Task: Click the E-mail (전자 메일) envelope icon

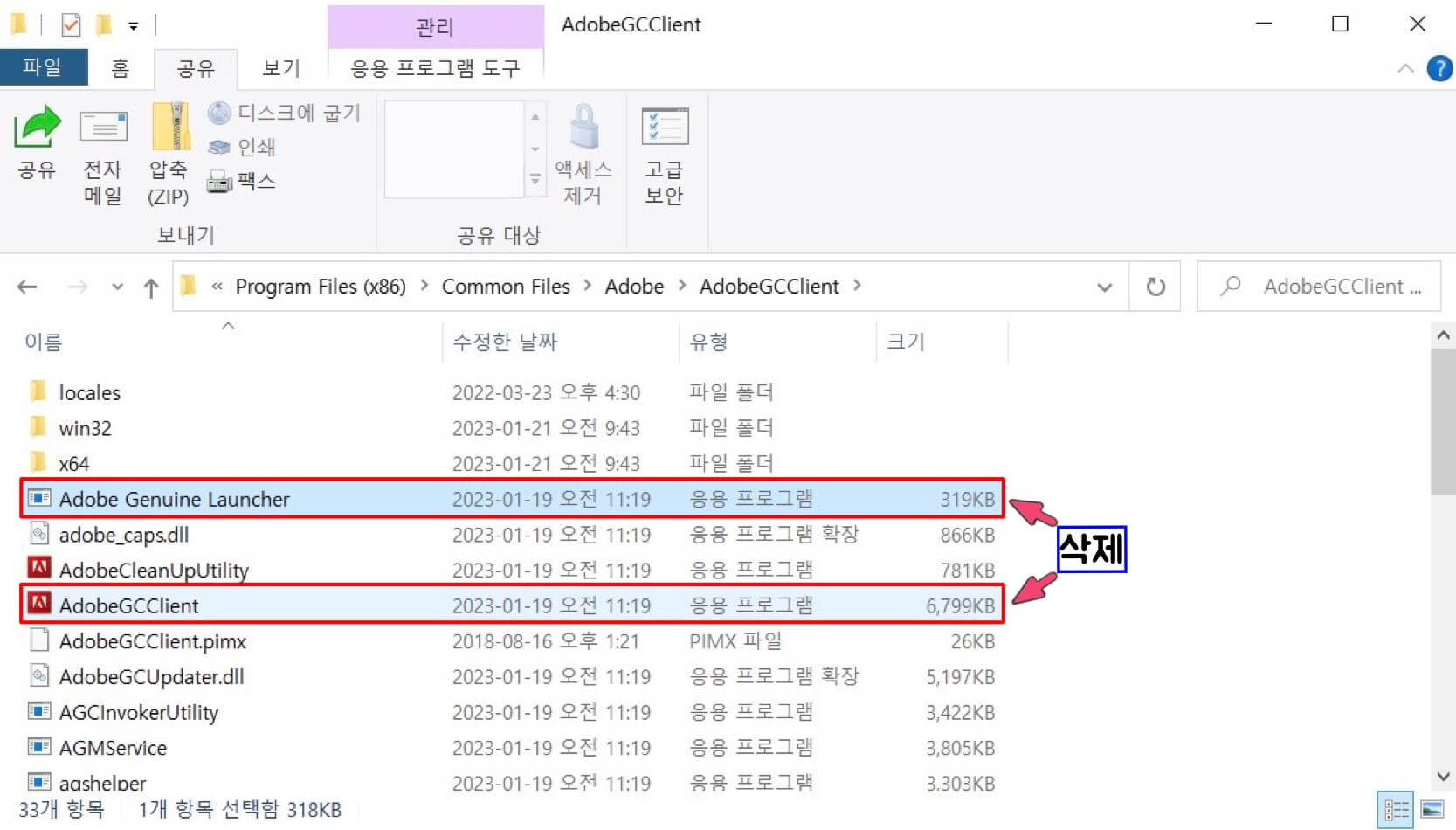Action: point(103,128)
